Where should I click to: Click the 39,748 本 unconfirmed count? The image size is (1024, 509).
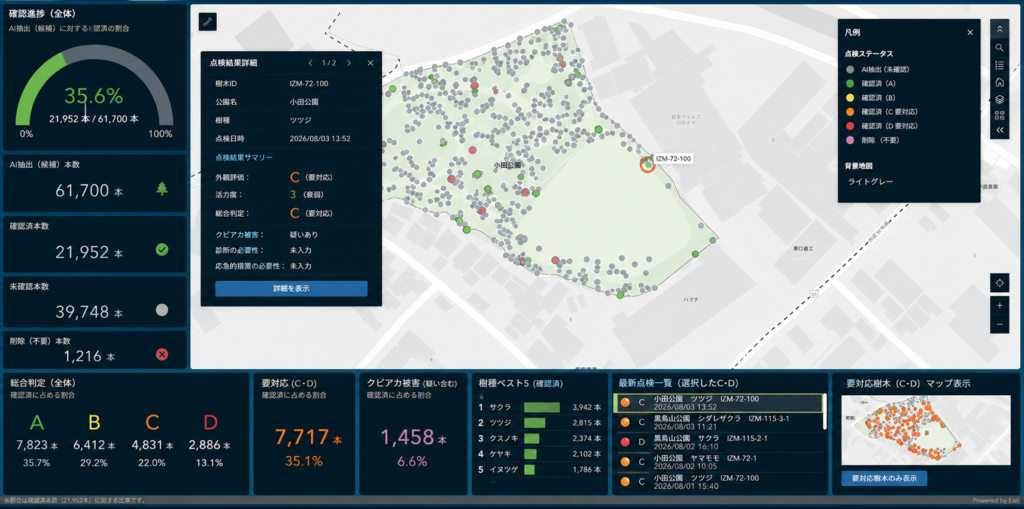pyautogui.click(x=89, y=312)
